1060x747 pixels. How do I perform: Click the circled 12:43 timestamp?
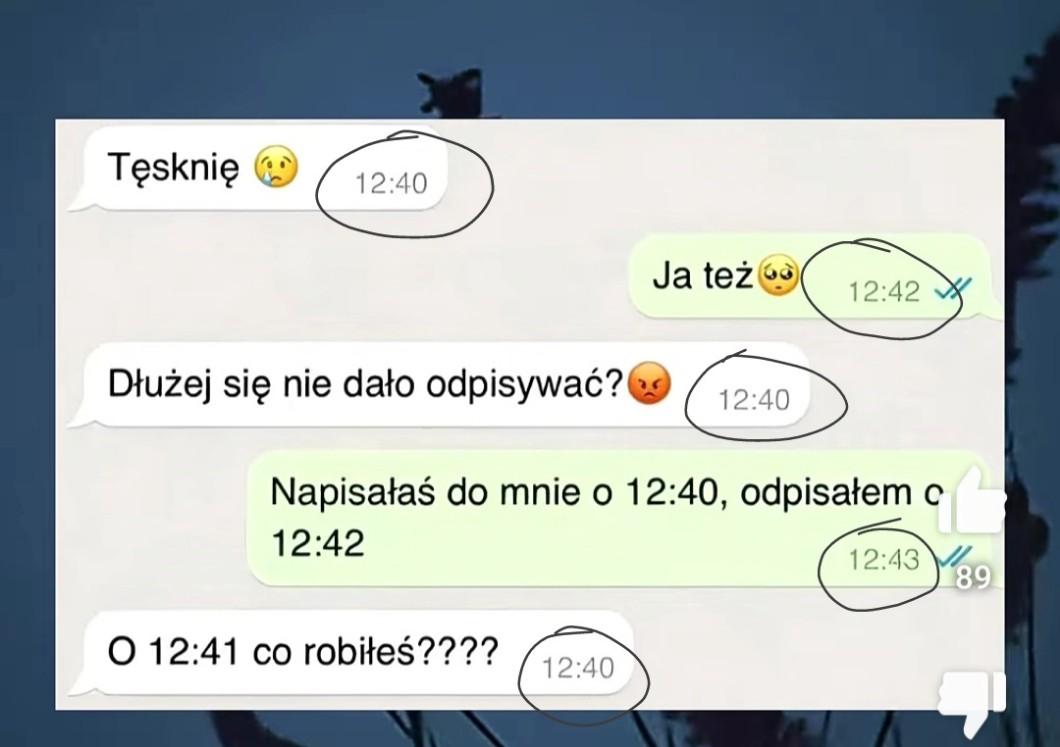(x=884, y=559)
